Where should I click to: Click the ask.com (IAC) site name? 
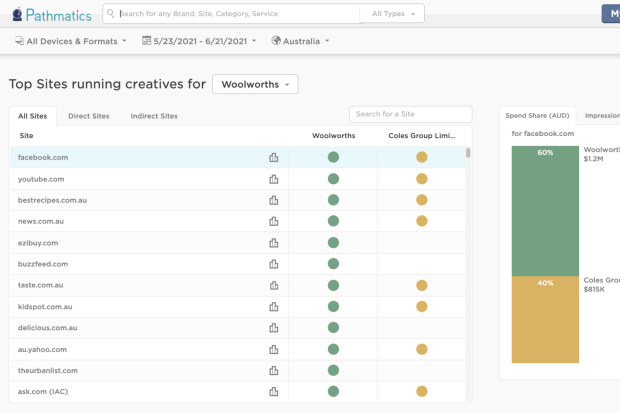[43, 391]
